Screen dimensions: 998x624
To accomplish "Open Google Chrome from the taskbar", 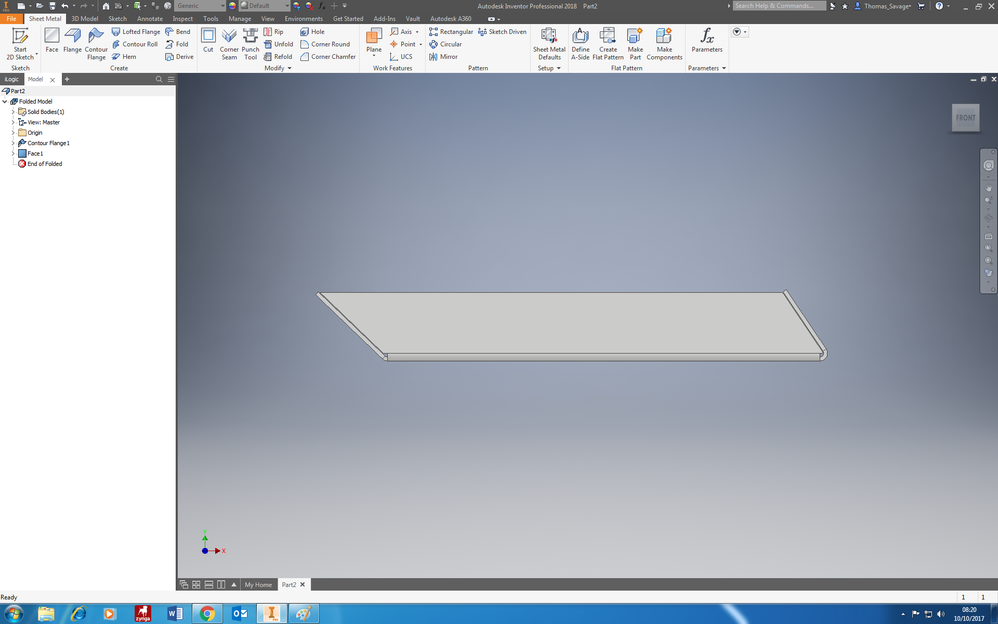I will click(207, 614).
